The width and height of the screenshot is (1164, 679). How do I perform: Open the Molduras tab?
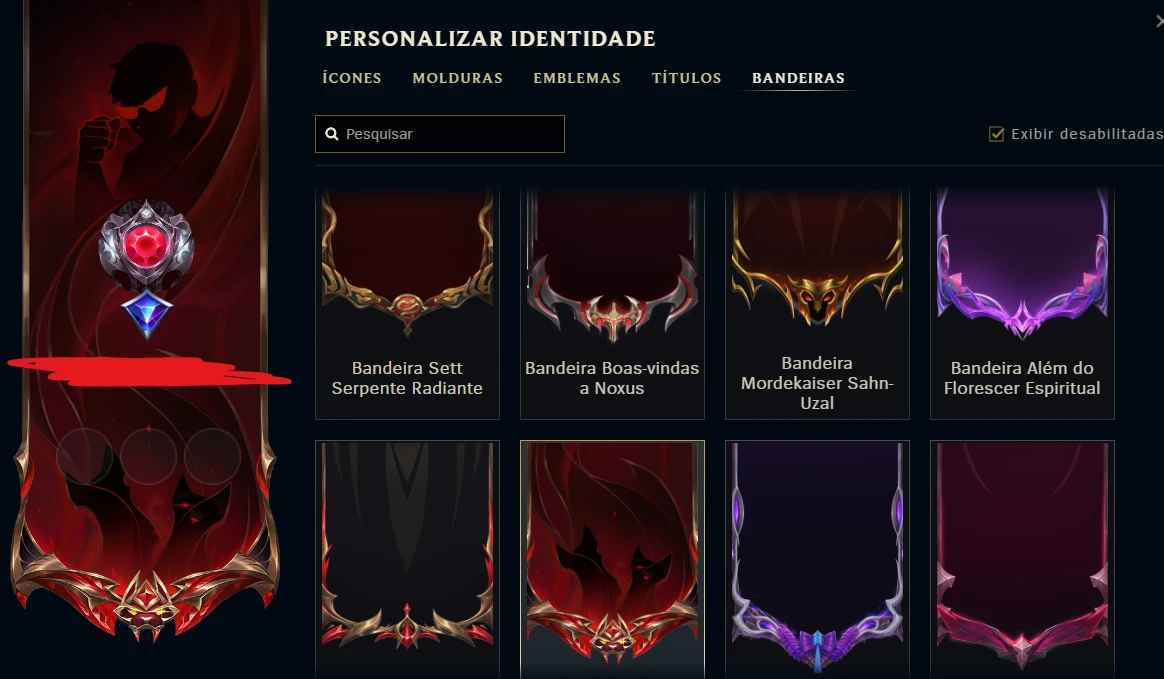click(x=457, y=78)
